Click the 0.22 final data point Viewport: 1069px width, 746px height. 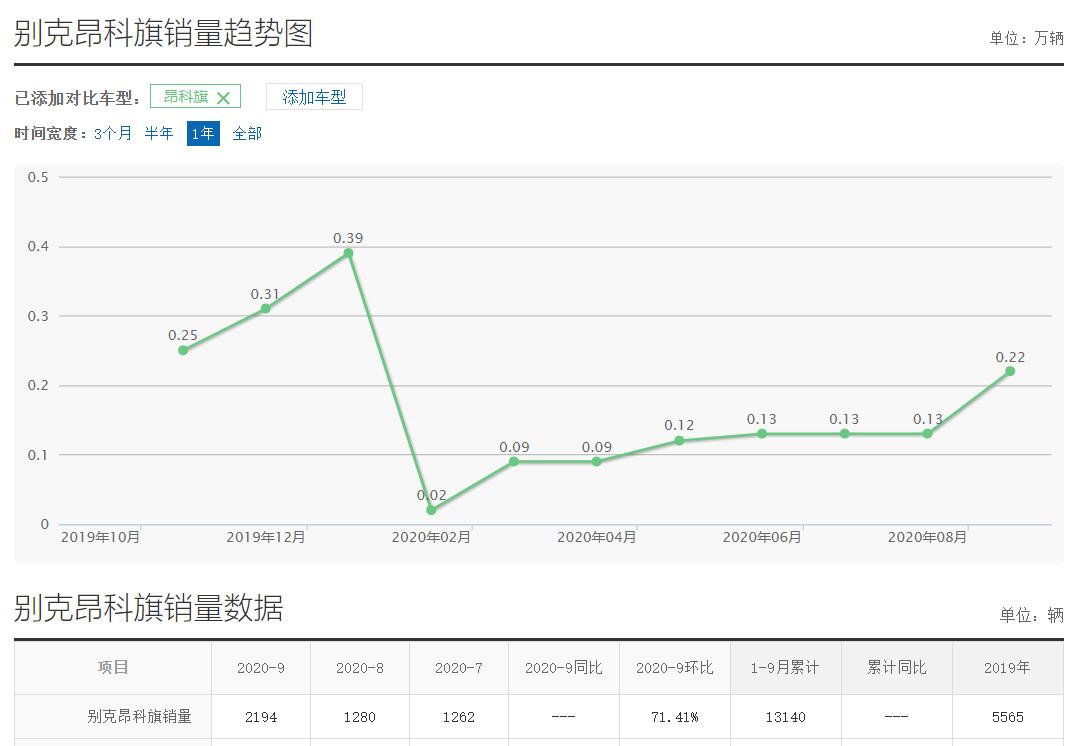(1010, 371)
